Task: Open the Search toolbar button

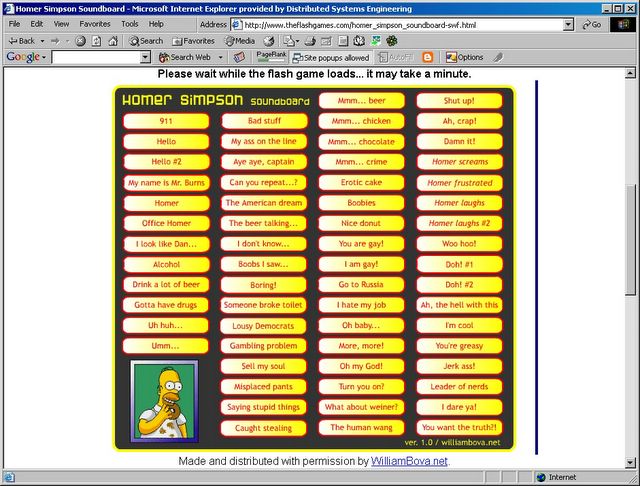Action: pos(146,41)
